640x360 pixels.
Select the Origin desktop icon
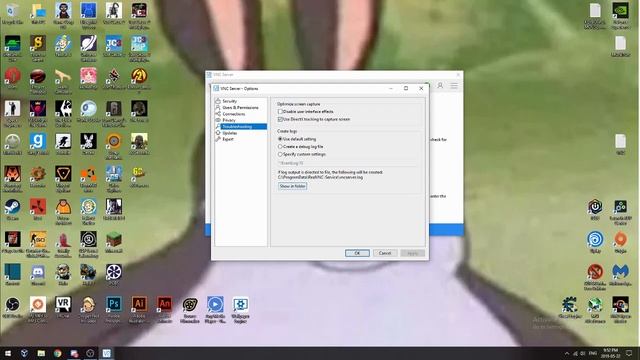pos(620,242)
